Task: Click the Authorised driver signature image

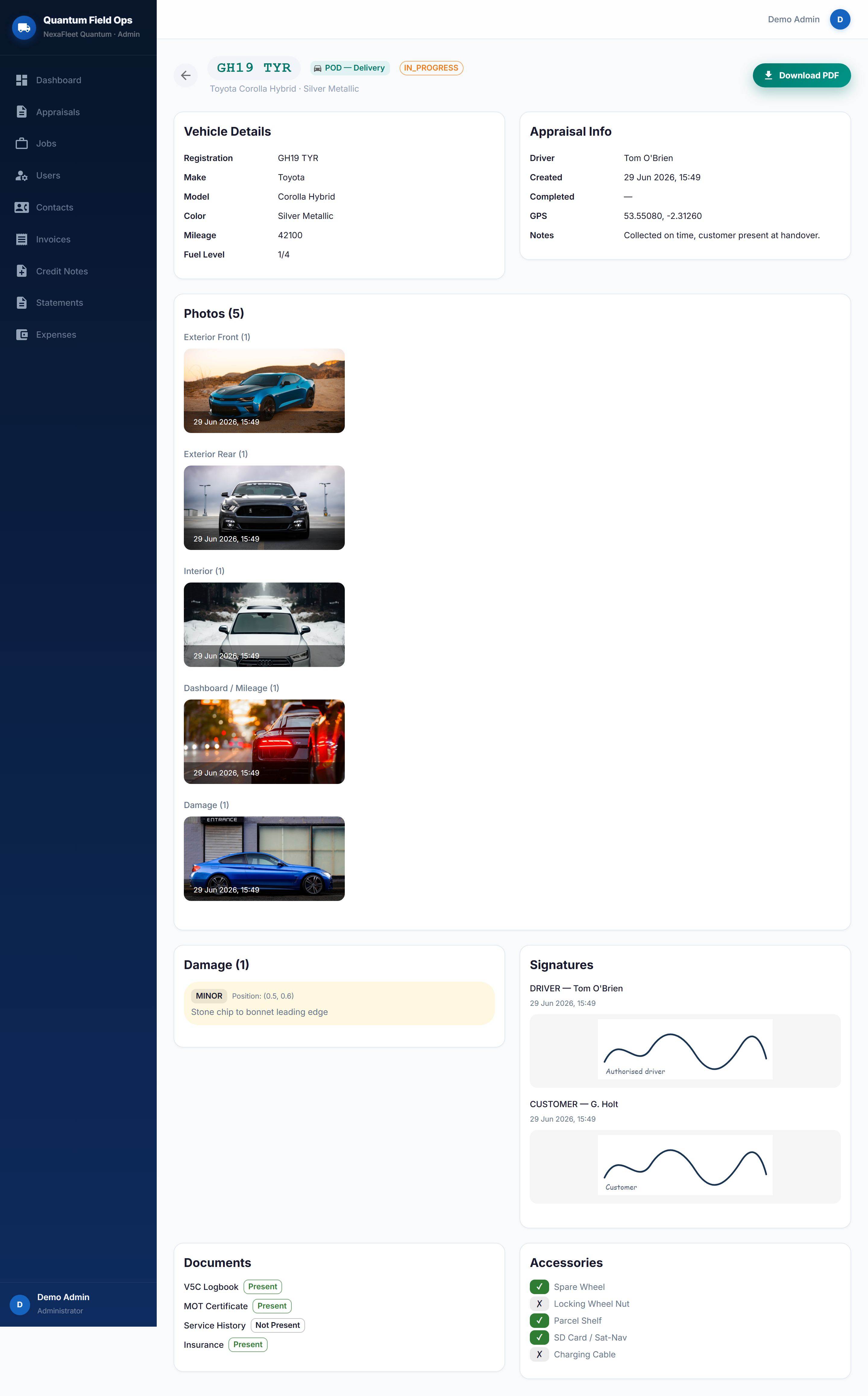Action: click(685, 1050)
